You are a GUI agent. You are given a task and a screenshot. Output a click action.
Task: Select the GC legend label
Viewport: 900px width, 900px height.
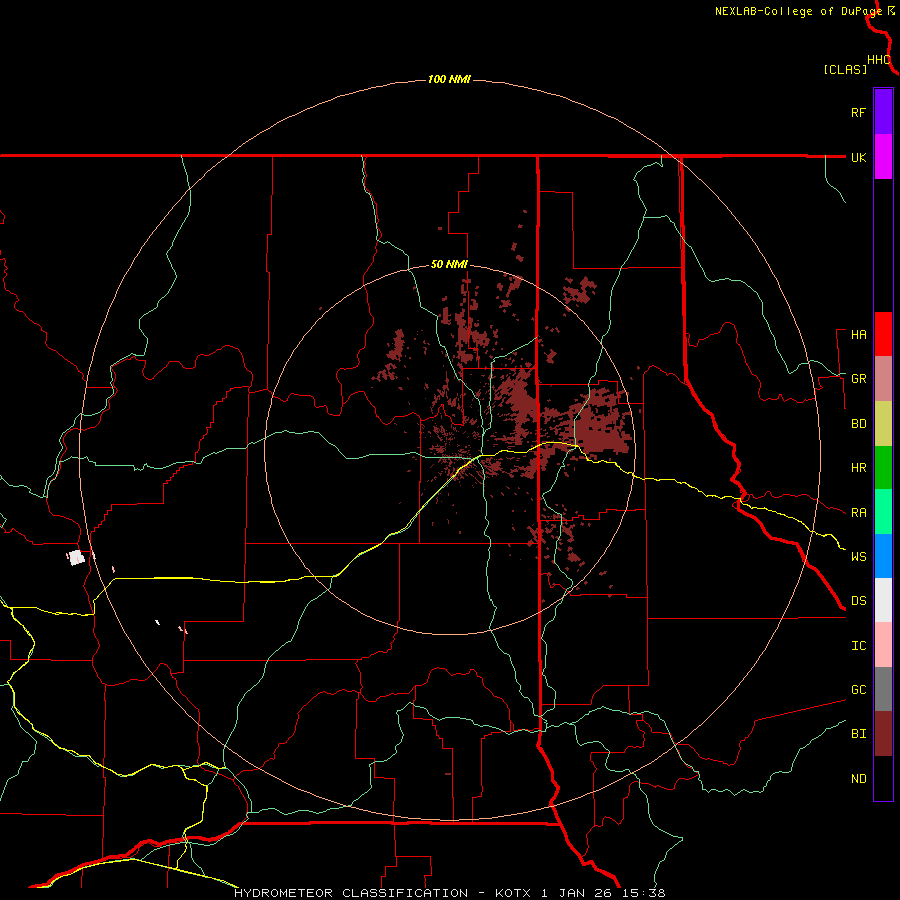click(x=858, y=690)
